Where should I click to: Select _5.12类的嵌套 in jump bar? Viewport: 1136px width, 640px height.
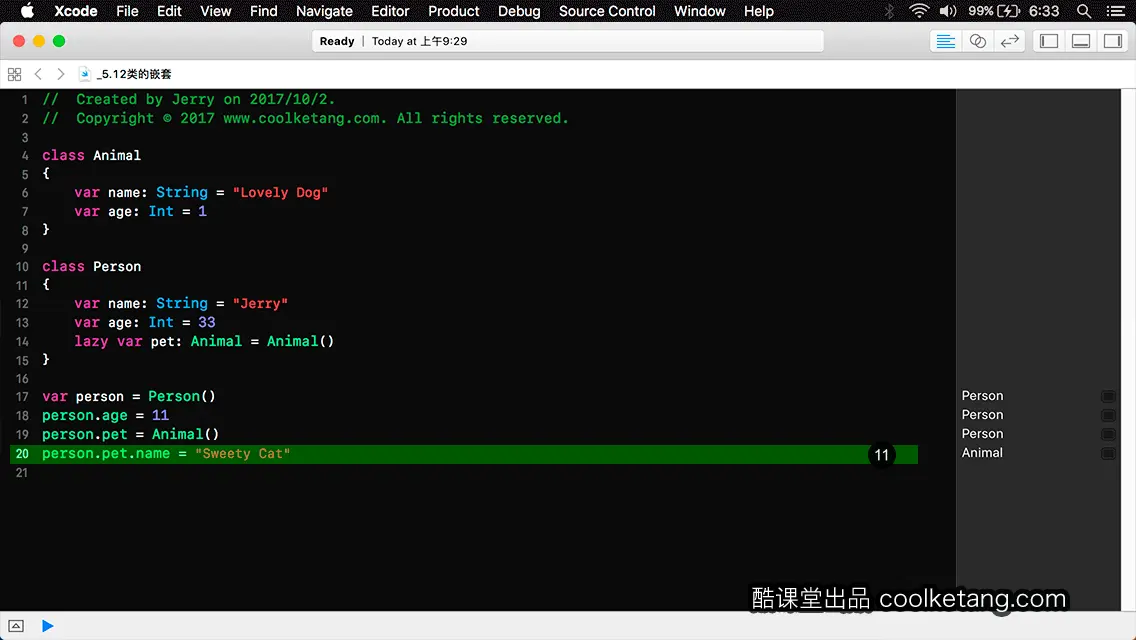point(134,74)
